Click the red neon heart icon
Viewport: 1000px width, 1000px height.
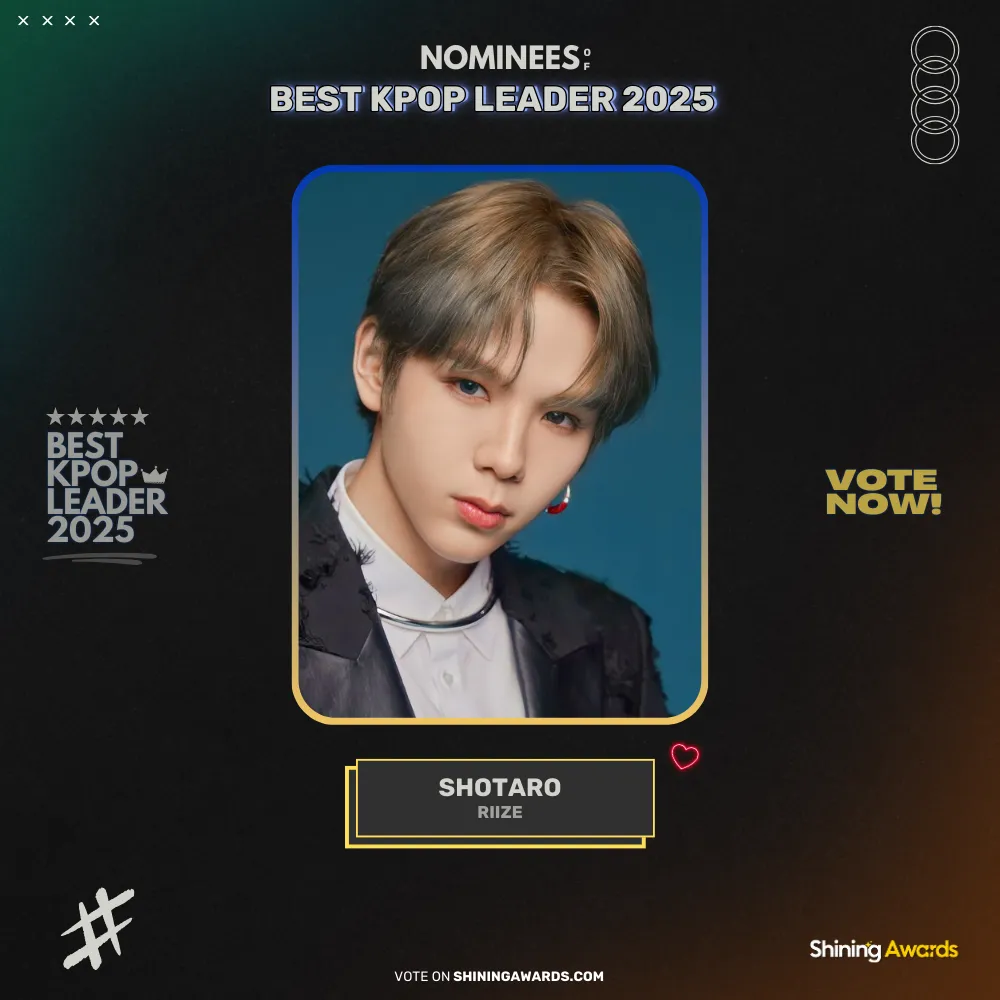tap(685, 756)
